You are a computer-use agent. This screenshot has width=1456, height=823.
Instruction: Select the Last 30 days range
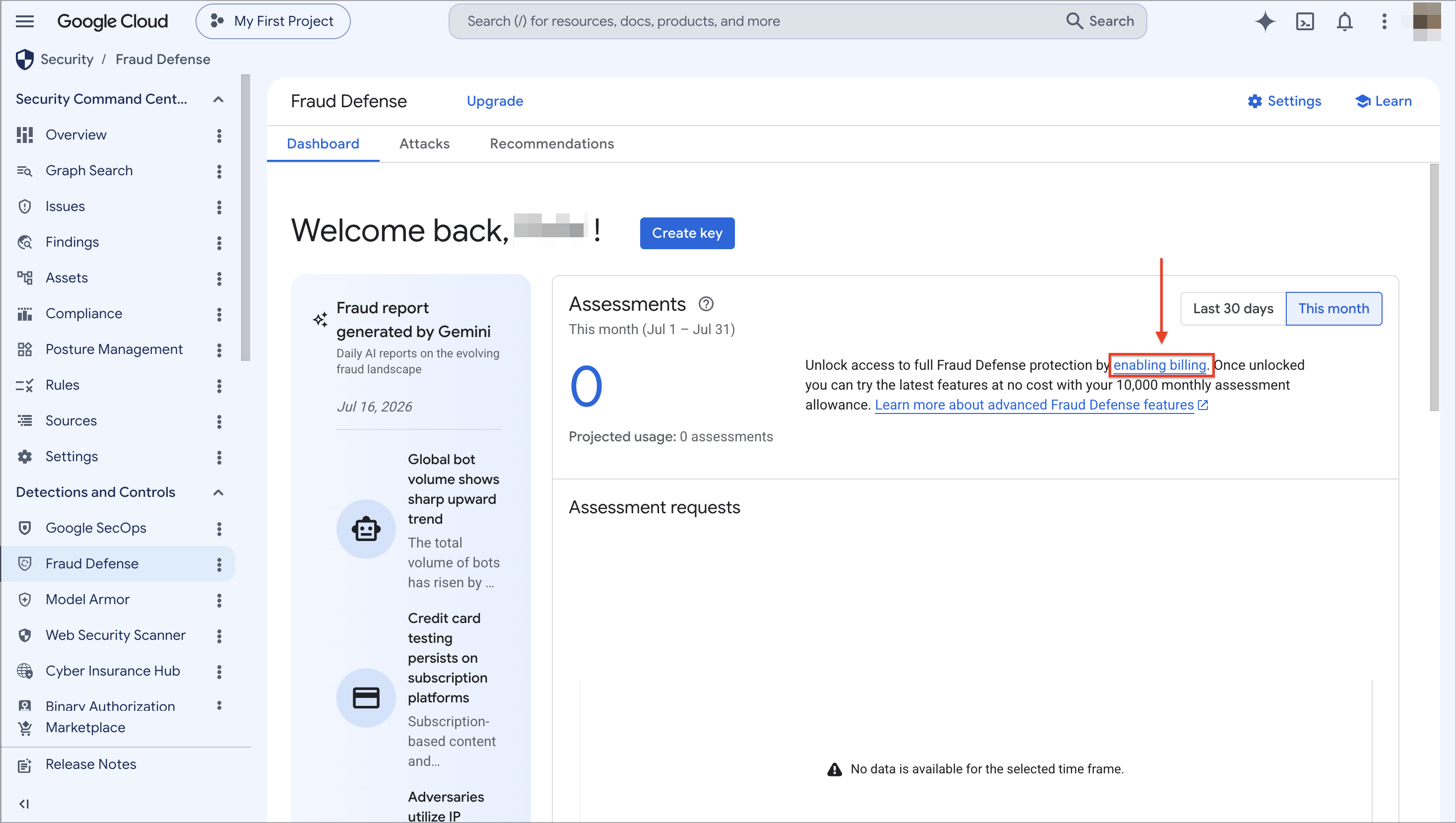click(x=1233, y=309)
